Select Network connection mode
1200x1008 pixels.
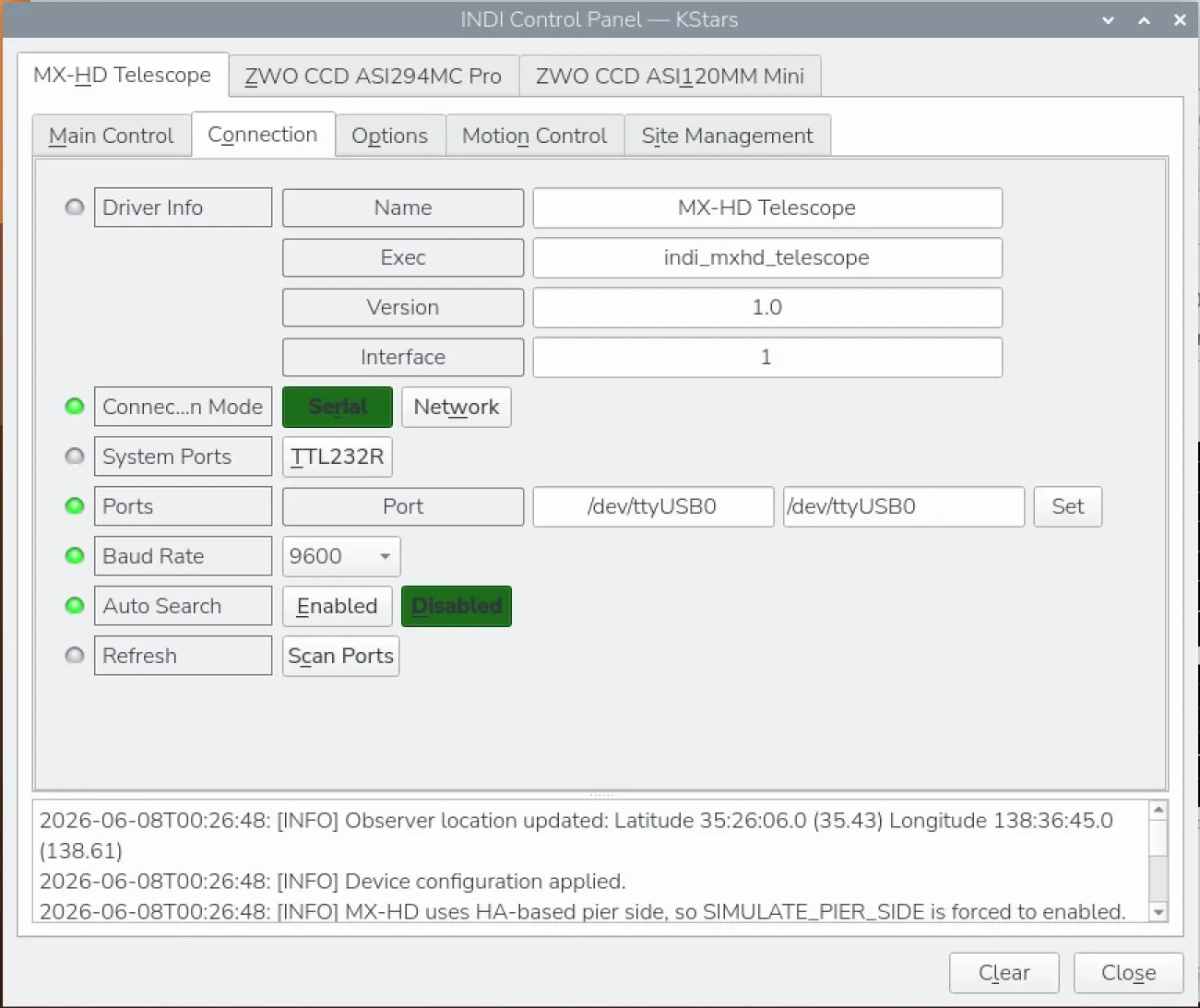coord(457,407)
